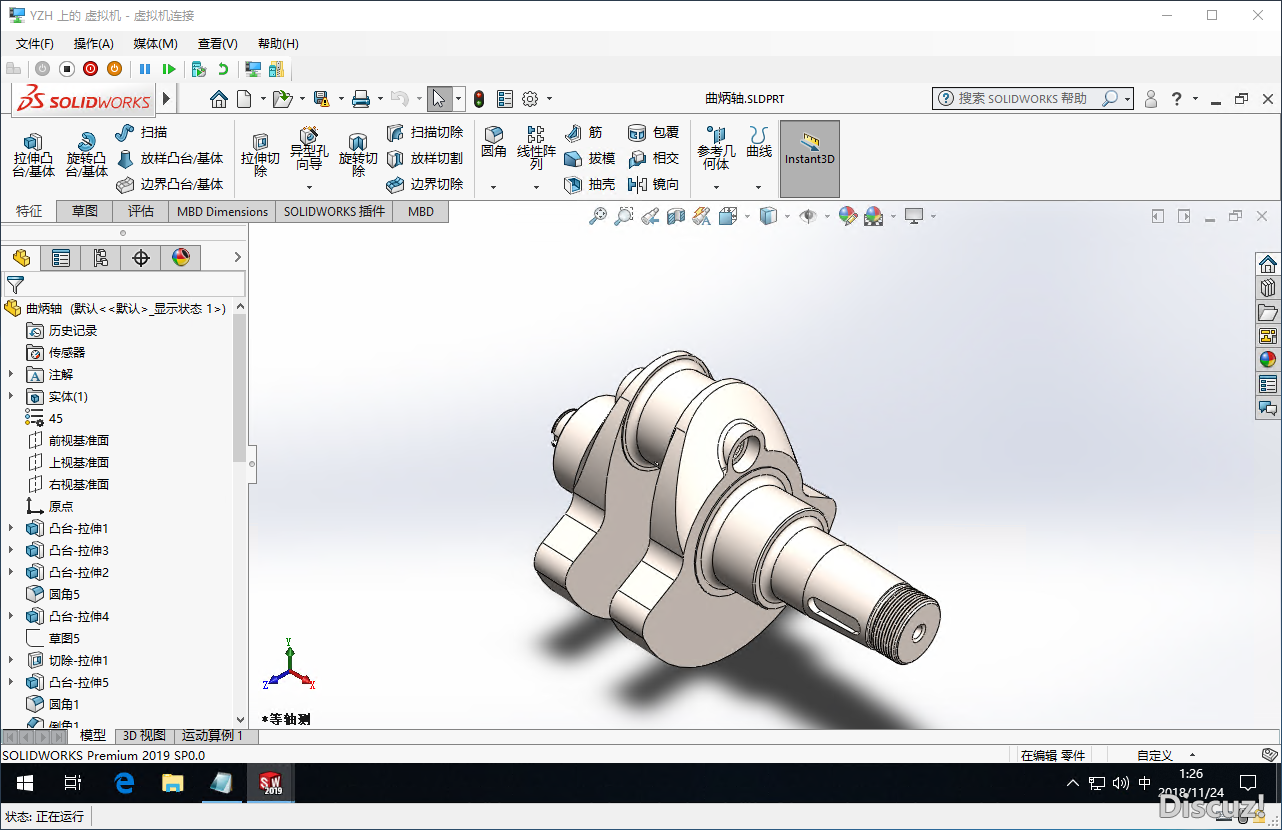Choose the 筋 rib tool
The height and width of the screenshot is (830, 1282).
pyautogui.click(x=584, y=132)
